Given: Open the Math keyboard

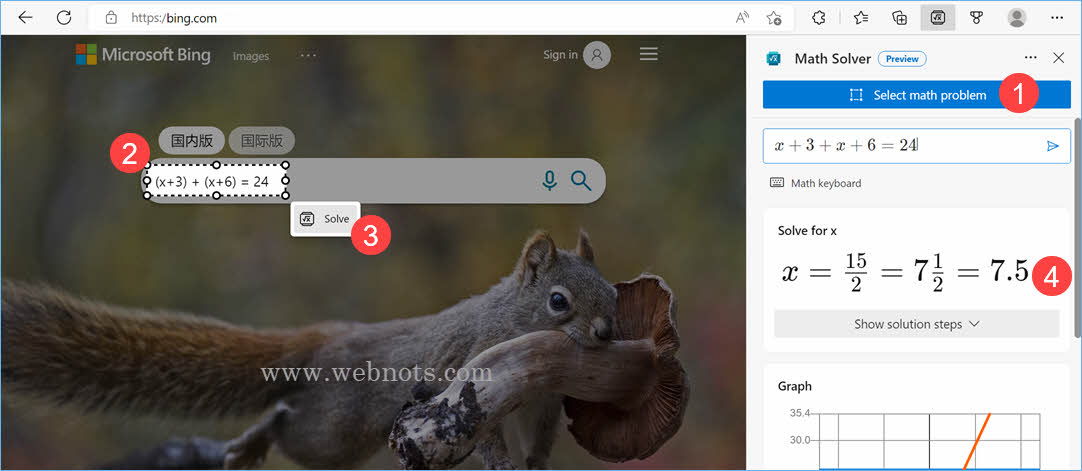Looking at the screenshot, I should pyautogui.click(x=815, y=183).
